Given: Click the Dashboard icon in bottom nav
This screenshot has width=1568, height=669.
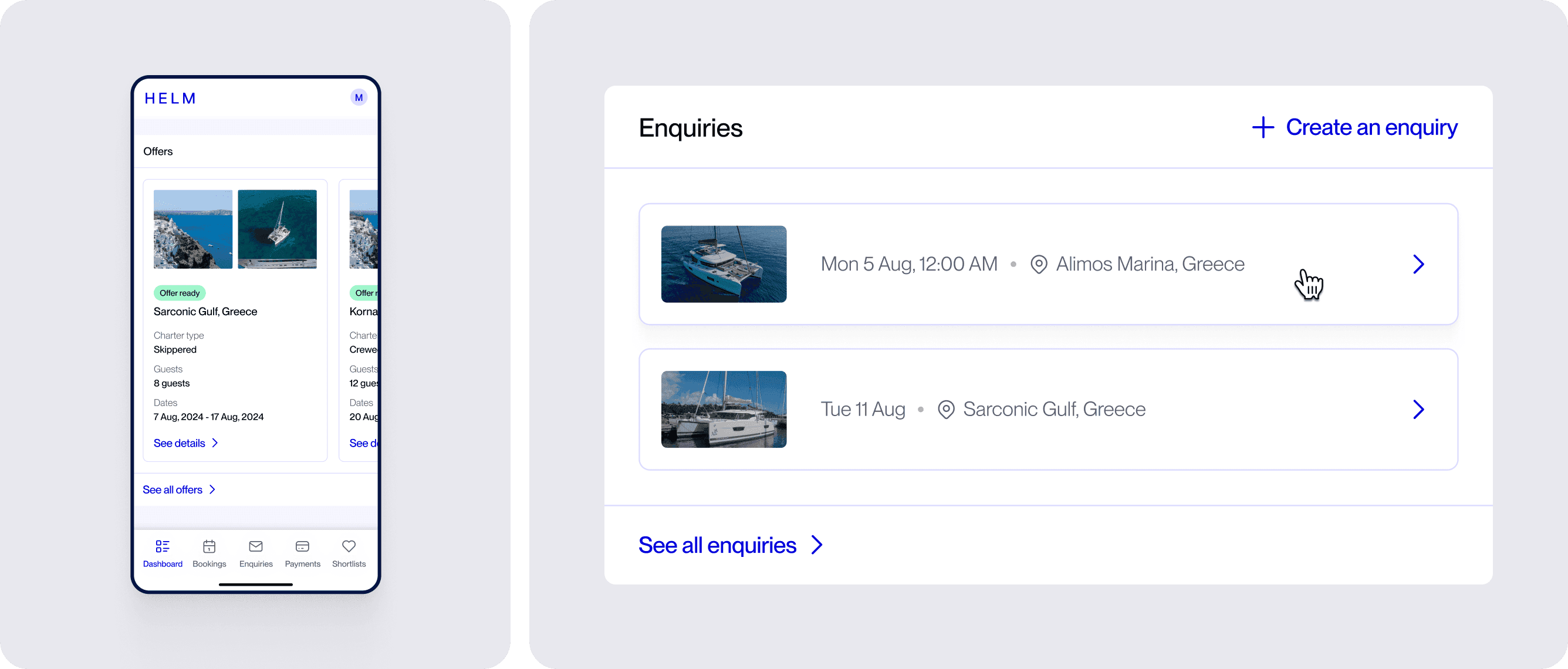Looking at the screenshot, I should click(163, 546).
